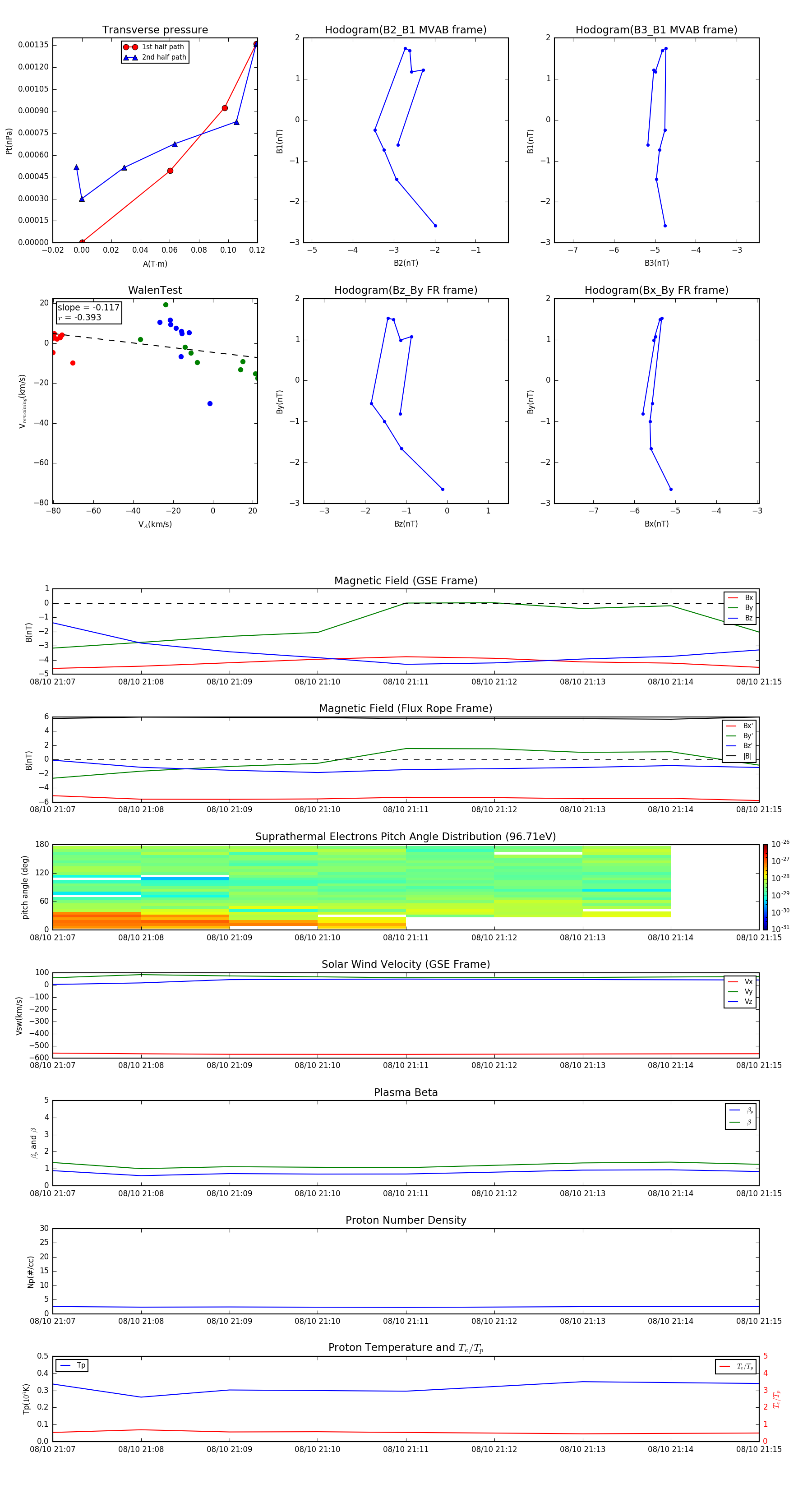
Task: Click the "Proton Number Density" title
Action: pyautogui.click(x=406, y=1220)
